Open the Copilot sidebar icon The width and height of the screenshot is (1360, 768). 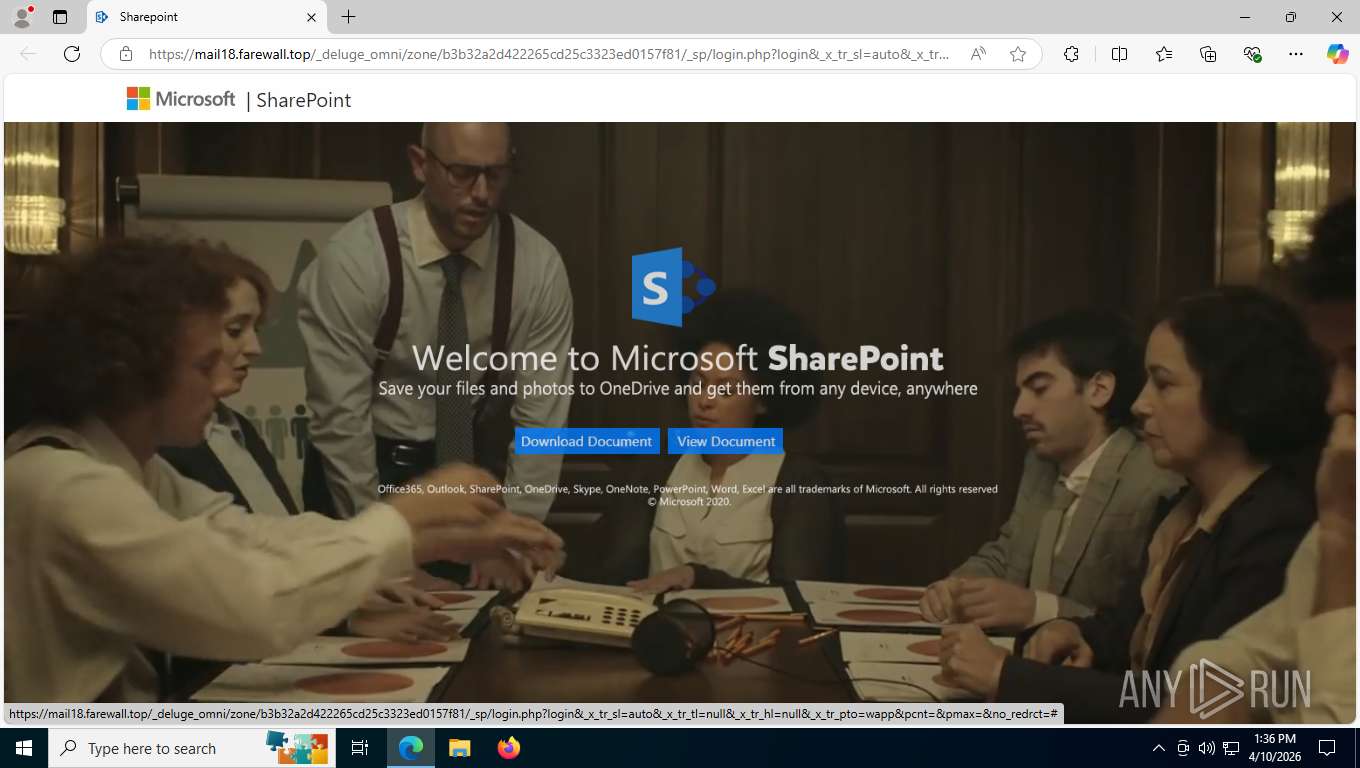point(1337,54)
